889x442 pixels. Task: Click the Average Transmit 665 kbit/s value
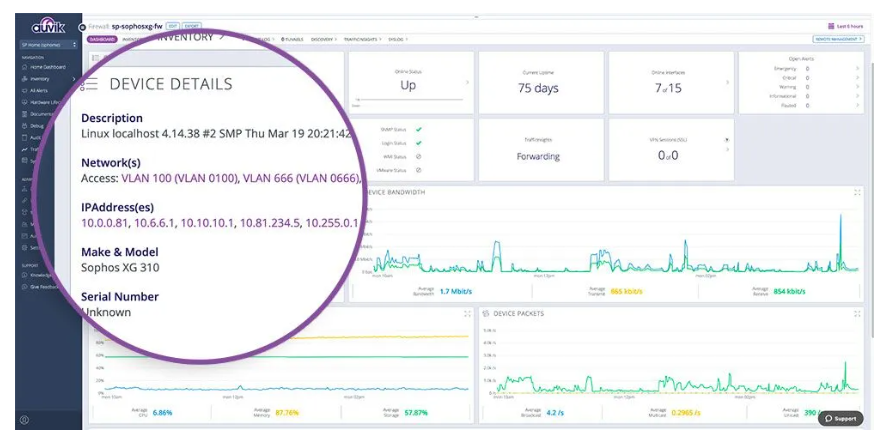point(626,291)
